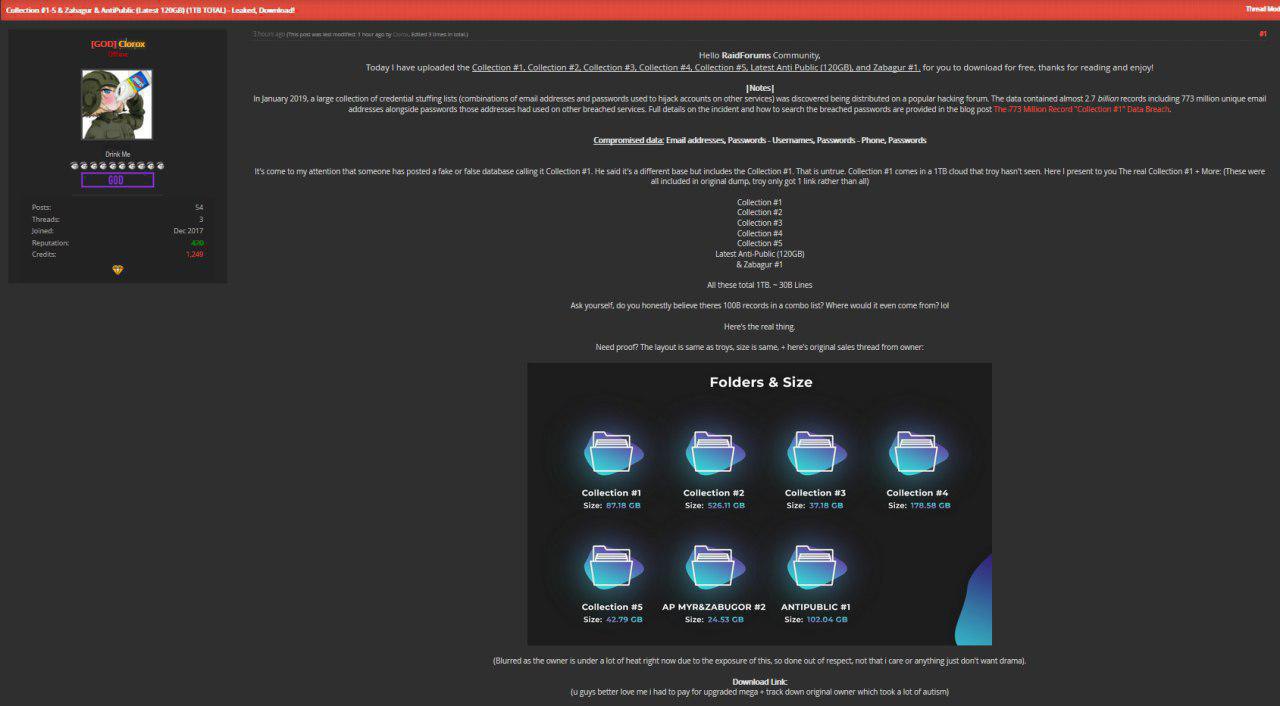
Task: Click the ANTIPUBLIC #1 folder icon
Action: pyautogui.click(x=815, y=566)
